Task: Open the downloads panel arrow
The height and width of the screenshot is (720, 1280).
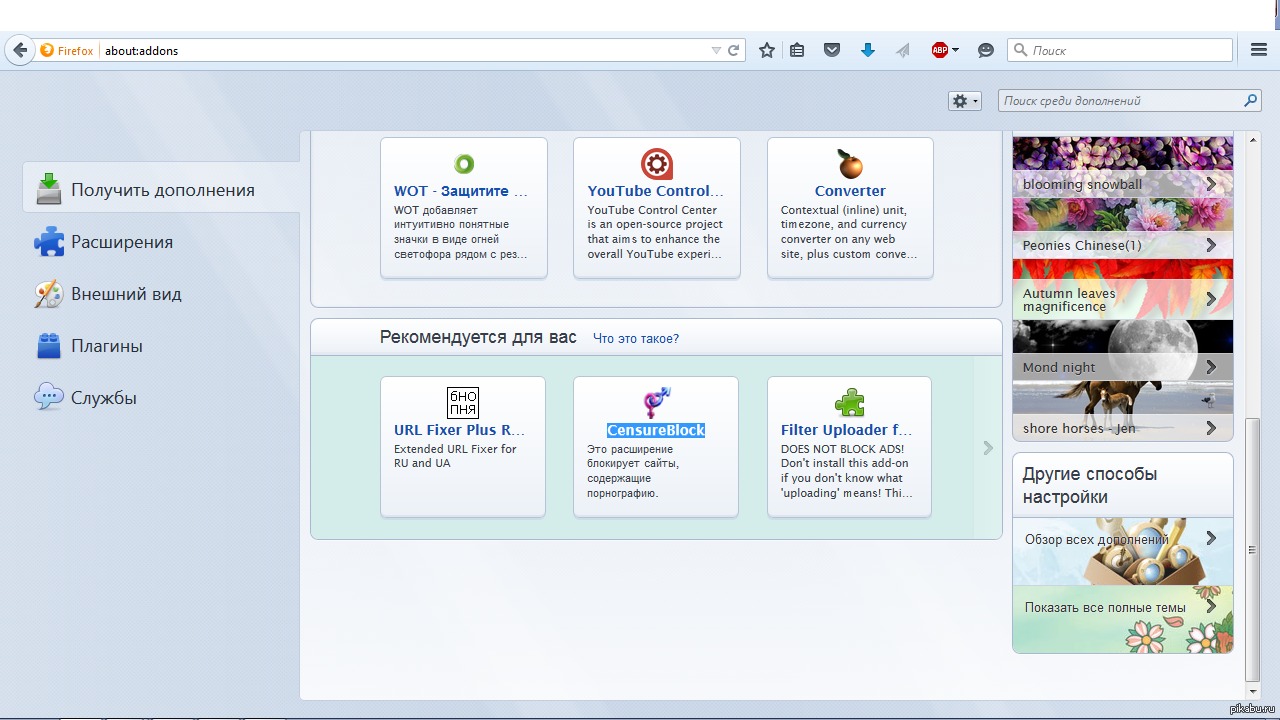Action: (868, 50)
